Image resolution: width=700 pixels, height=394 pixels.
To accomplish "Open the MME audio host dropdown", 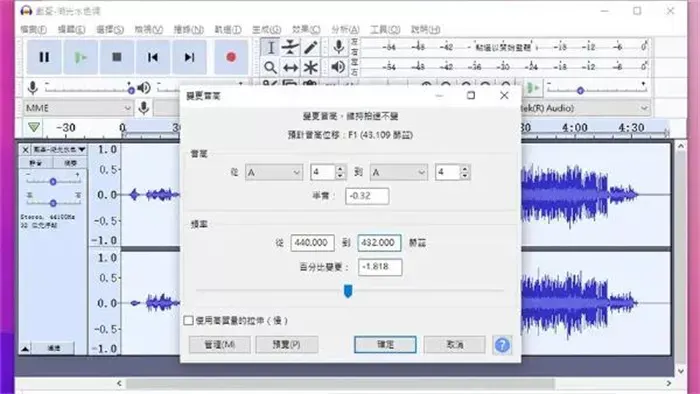I will click(78, 108).
